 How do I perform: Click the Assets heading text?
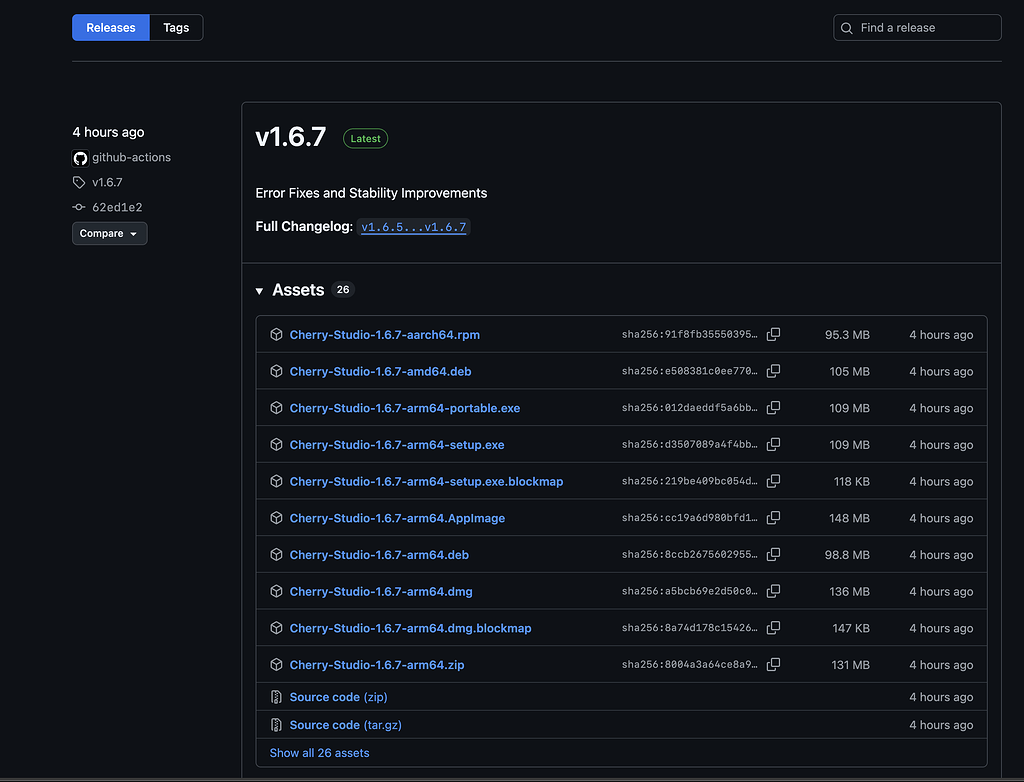coord(298,289)
